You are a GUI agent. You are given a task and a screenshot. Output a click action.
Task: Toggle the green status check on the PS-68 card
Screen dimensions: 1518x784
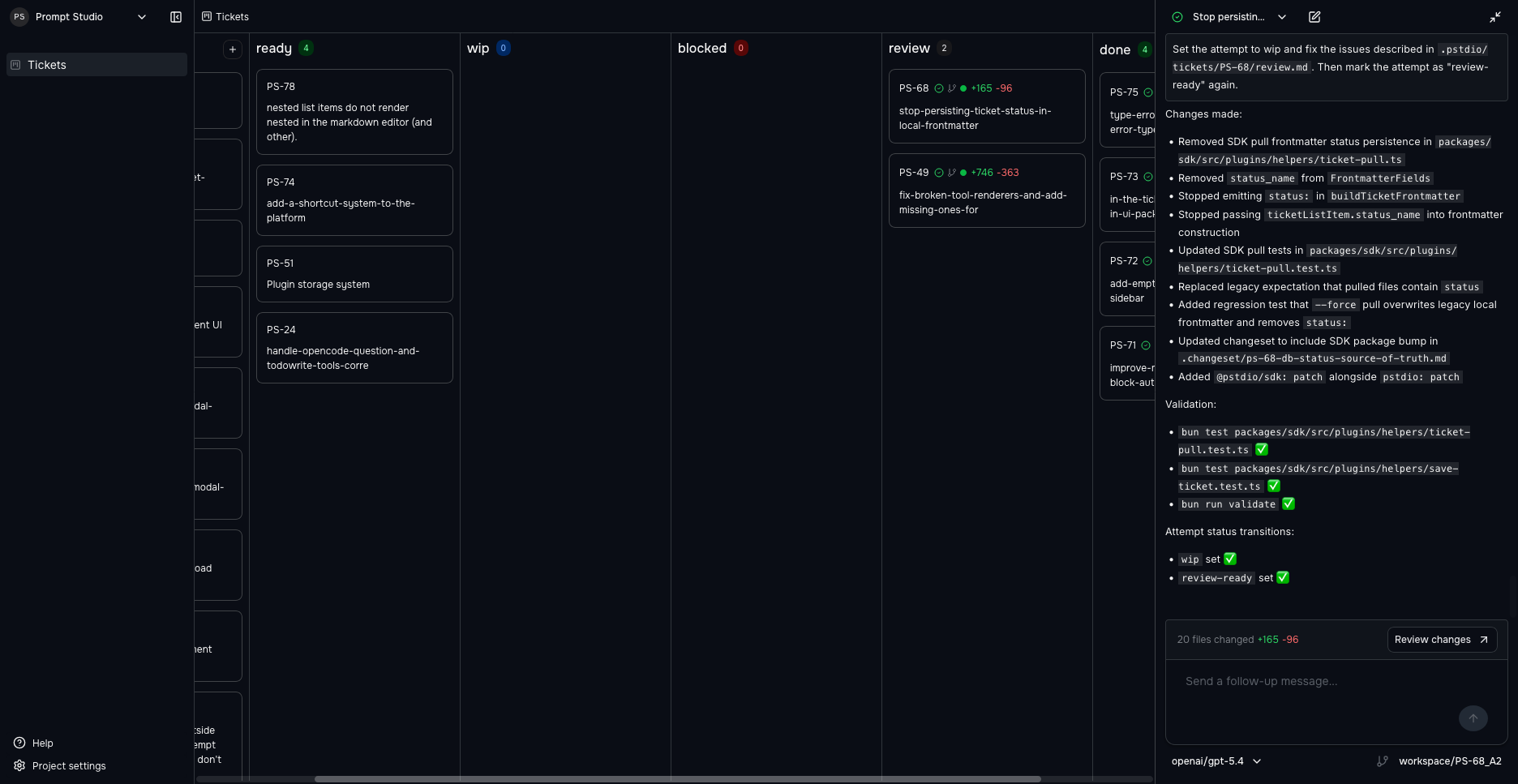click(x=938, y=88)
